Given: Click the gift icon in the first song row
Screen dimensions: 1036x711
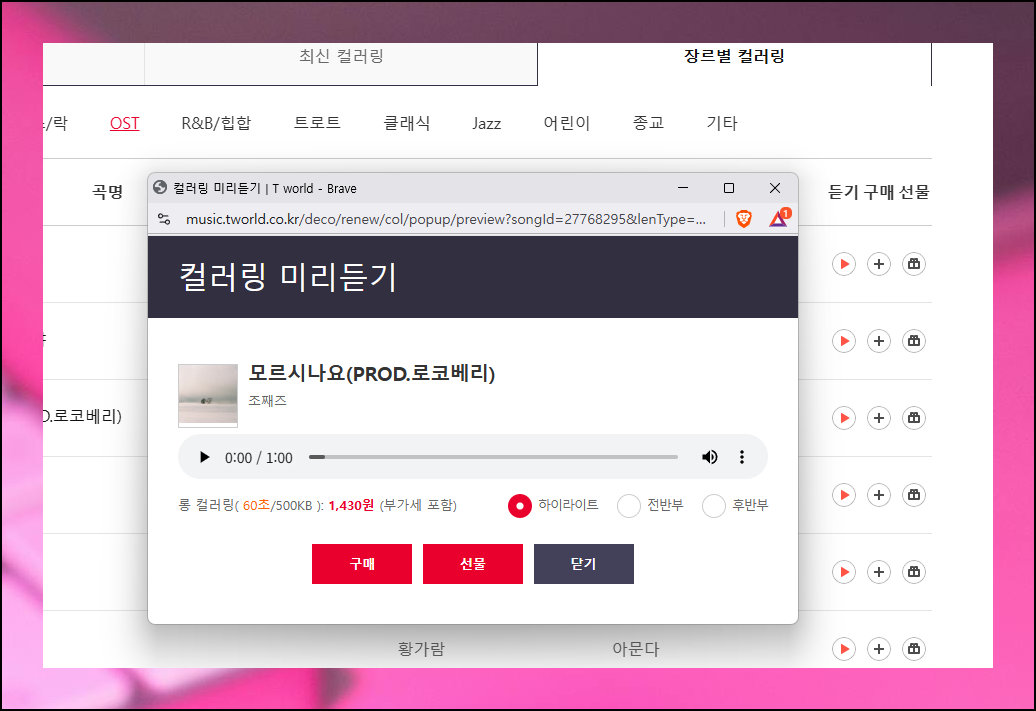Looking at the screenshot, I should click(914, 264).
